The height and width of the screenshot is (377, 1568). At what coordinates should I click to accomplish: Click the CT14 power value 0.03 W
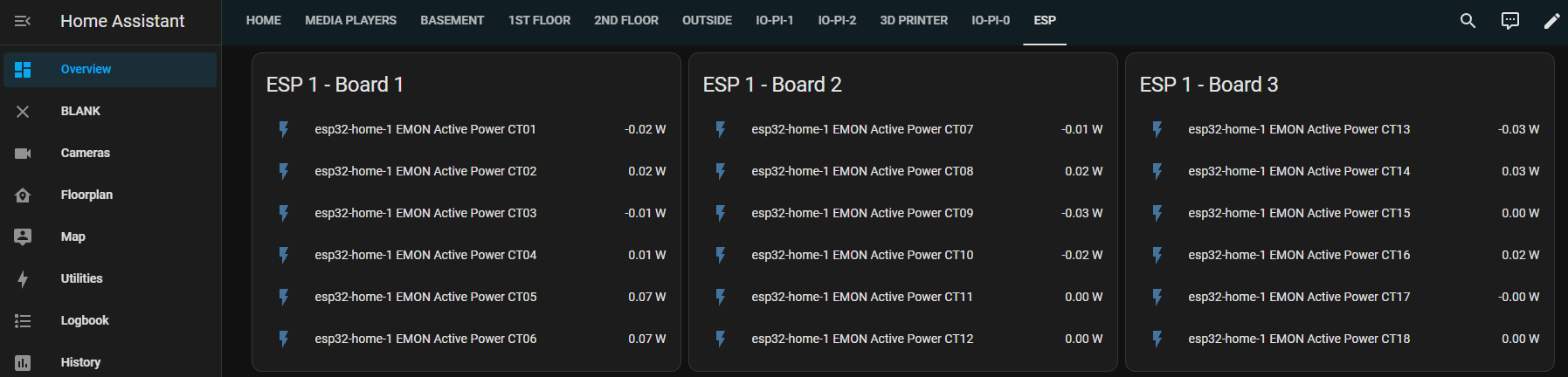[x=1520, y=171]
